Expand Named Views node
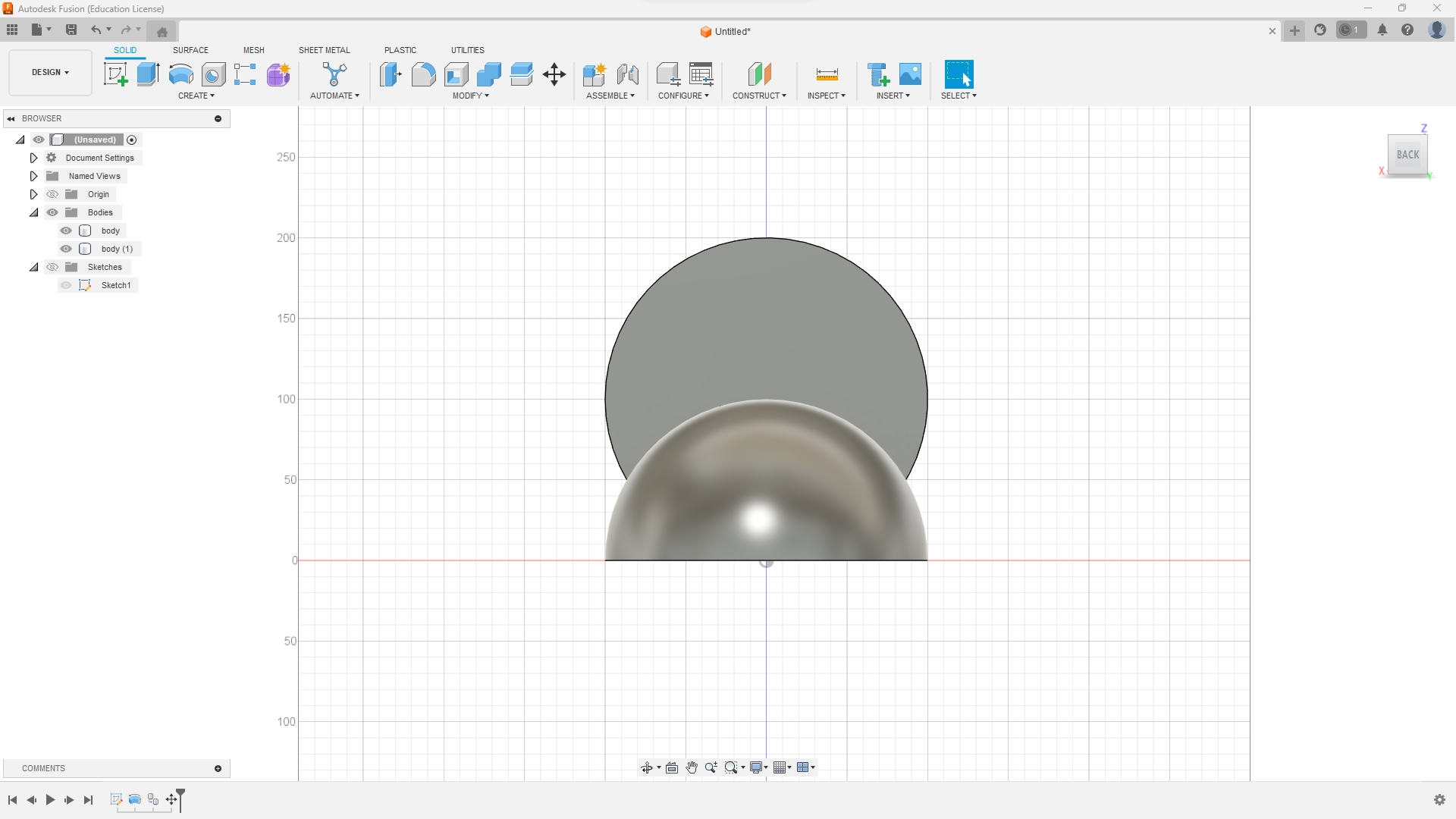This screenshot has width=1456, height=819. click(x=33, y=176)
